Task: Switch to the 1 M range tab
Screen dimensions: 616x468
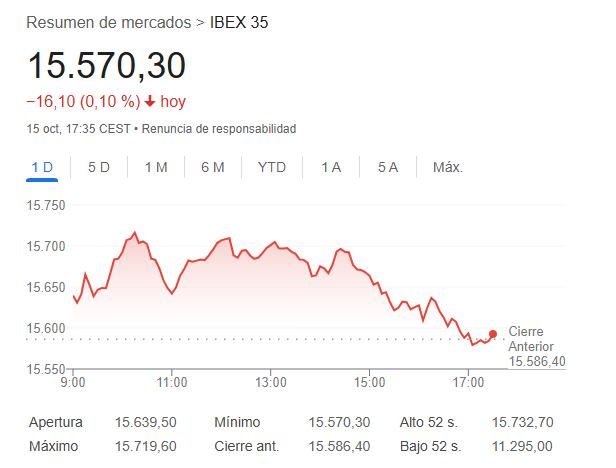Action: (x=155, y=167)
